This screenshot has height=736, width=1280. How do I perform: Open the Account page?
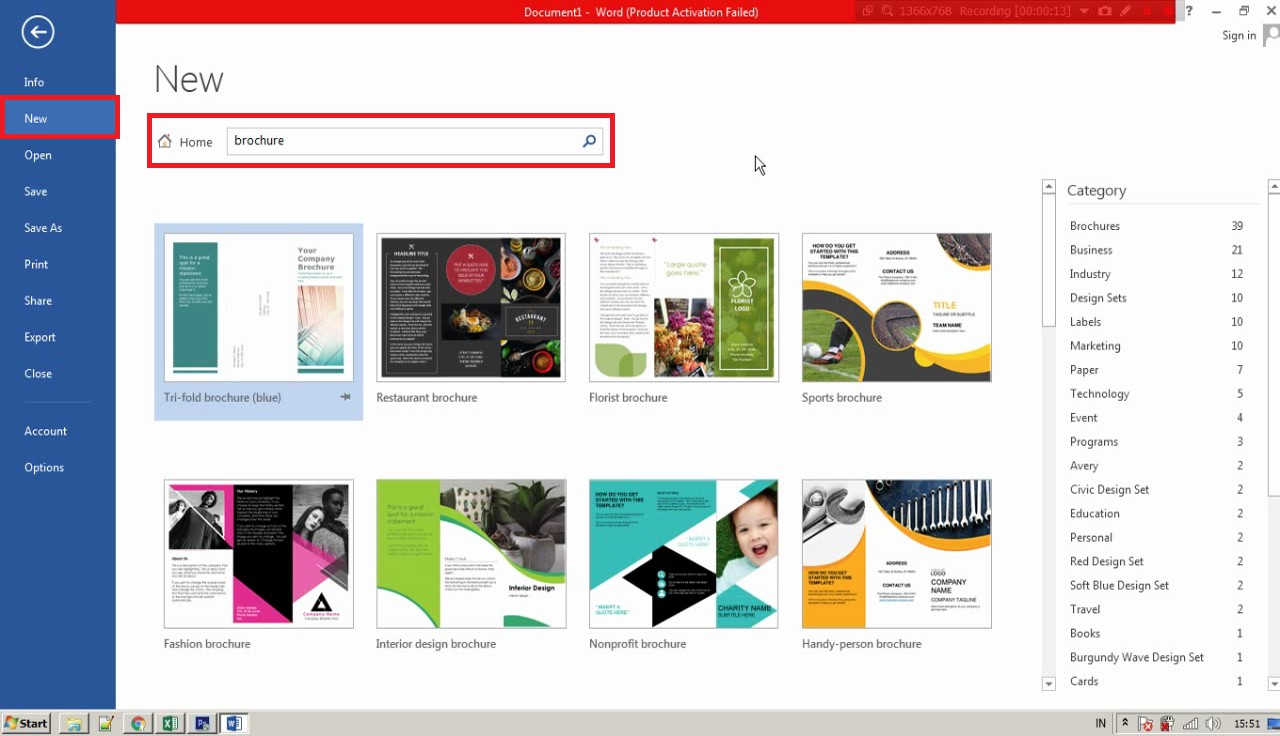pyautogui.click(x=46, y=431)
